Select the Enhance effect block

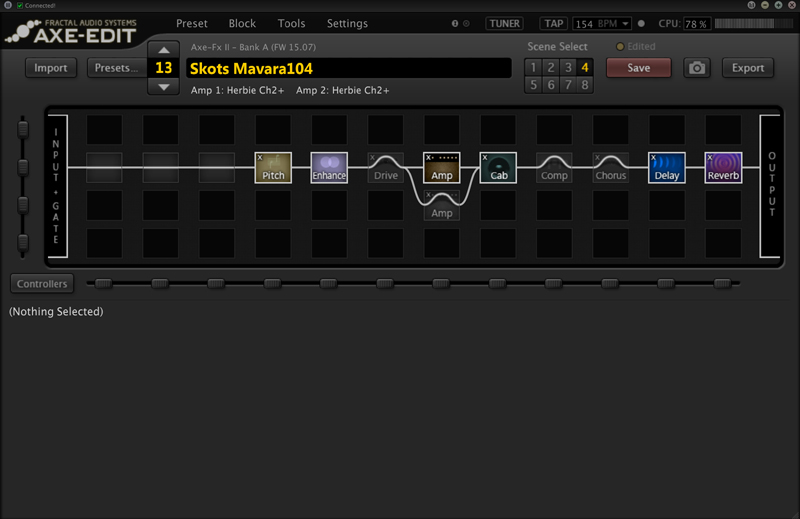[329, 167]
